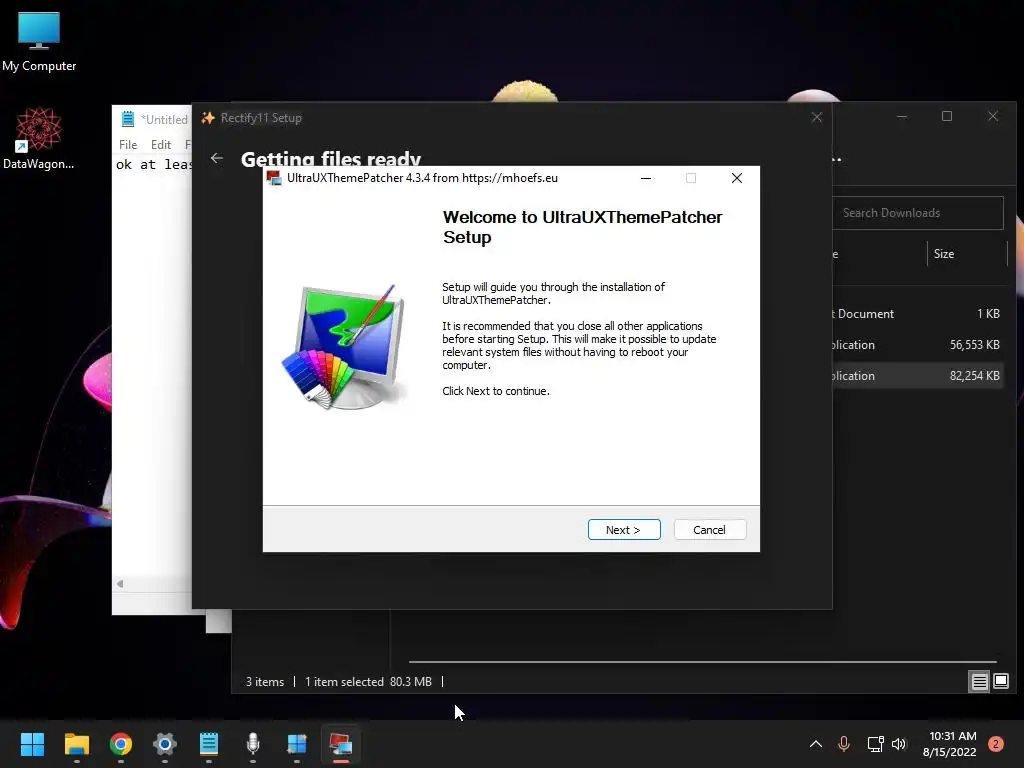
Task: Select the 1 KB Document file row
Action: click(918, 313)
